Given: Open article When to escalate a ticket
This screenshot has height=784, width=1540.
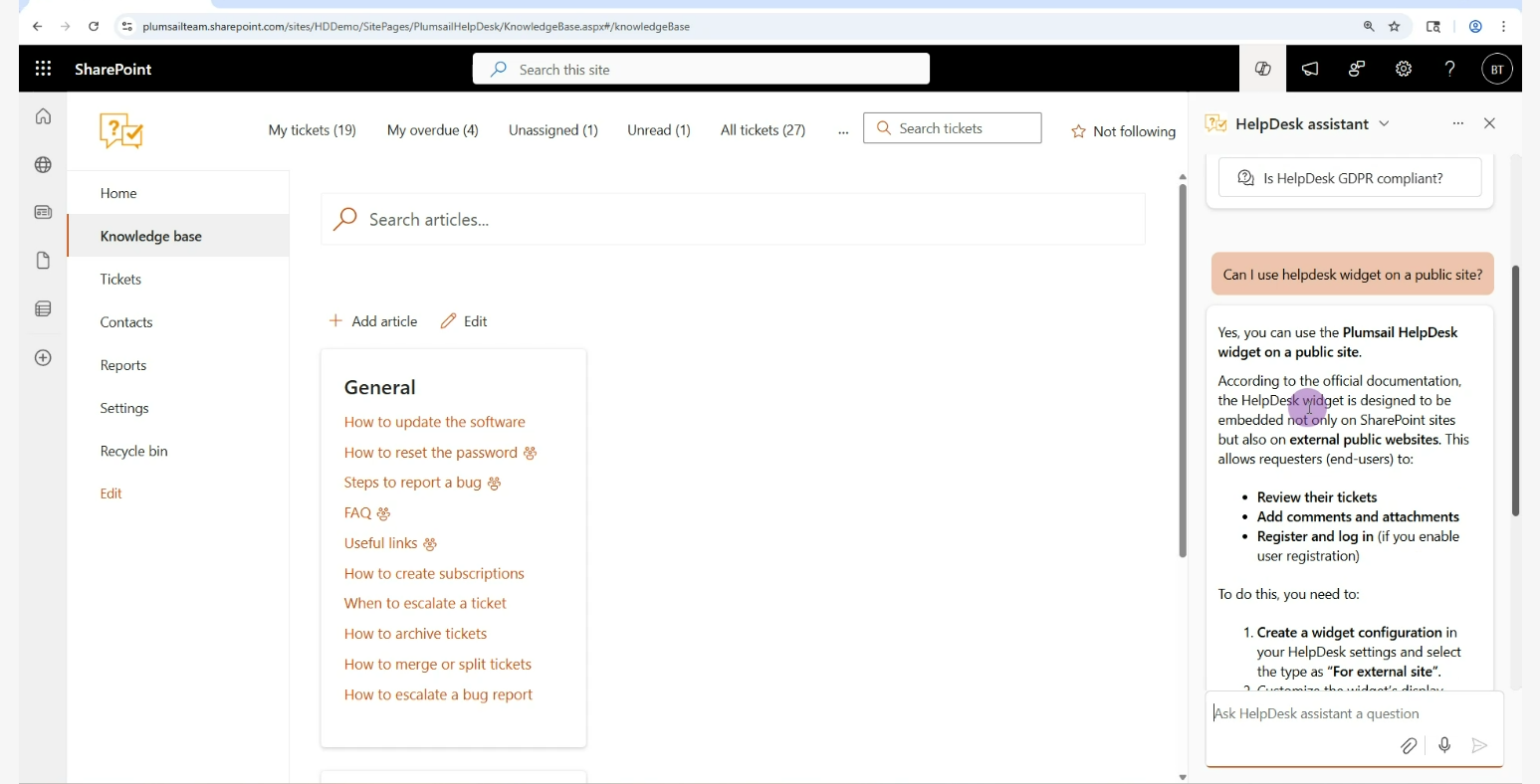Looking at the screenshot, I should (425, 604).
